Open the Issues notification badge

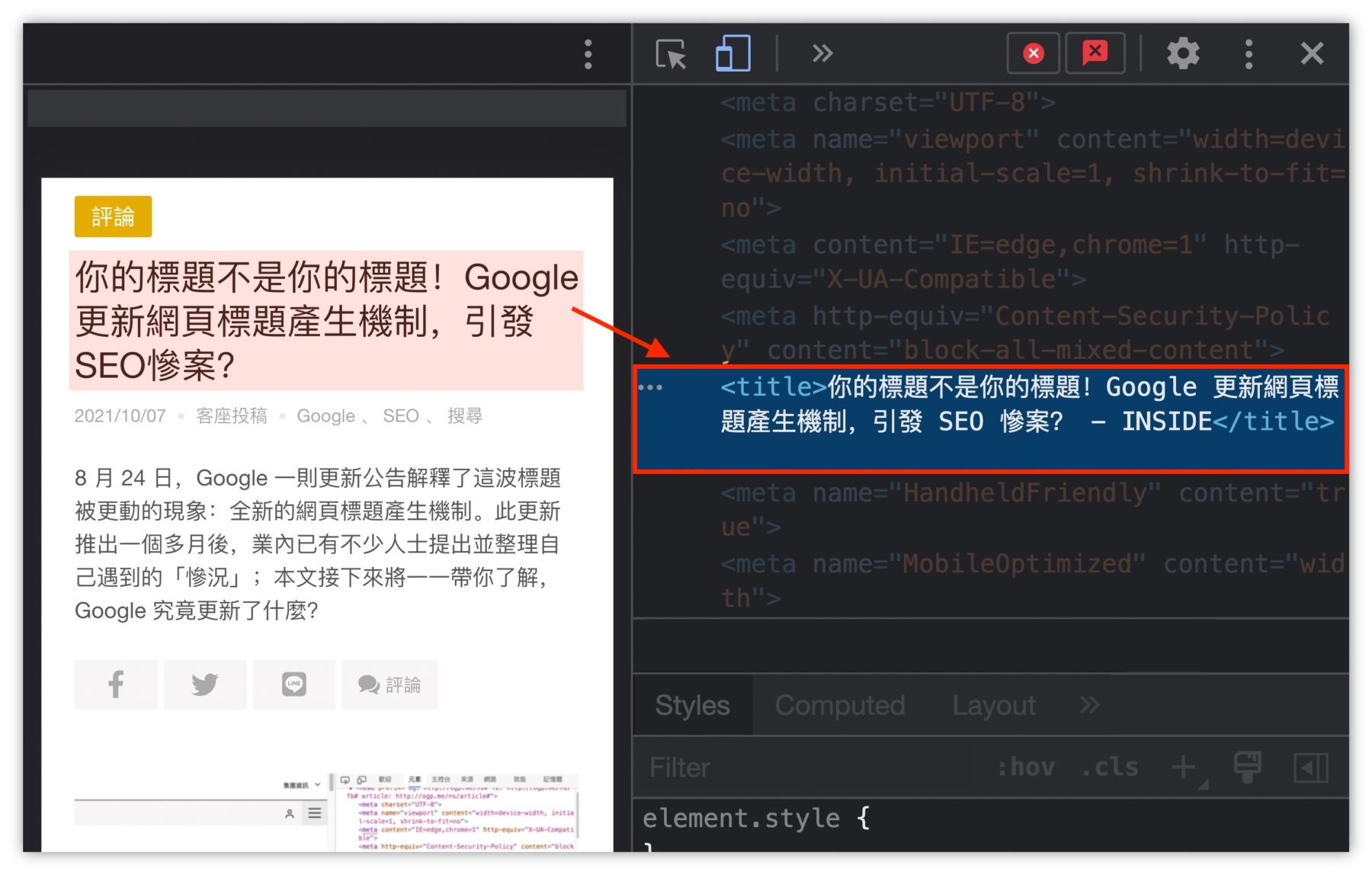1095,53
